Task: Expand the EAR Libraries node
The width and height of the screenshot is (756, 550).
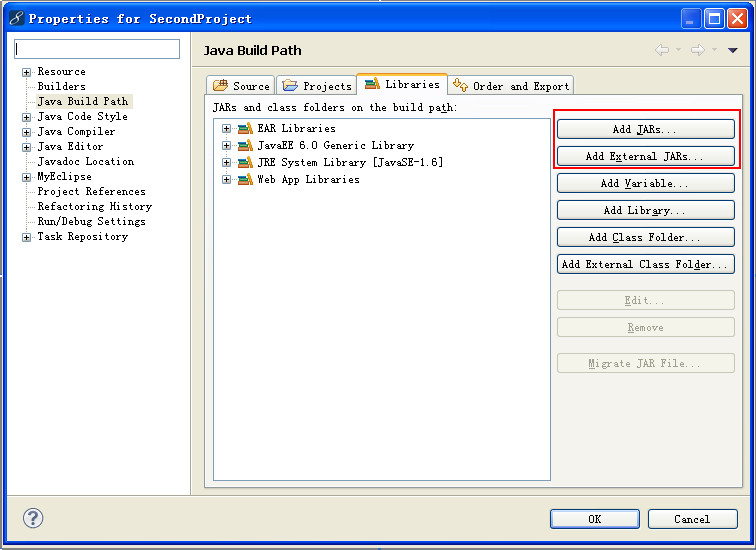Action: 226,128
